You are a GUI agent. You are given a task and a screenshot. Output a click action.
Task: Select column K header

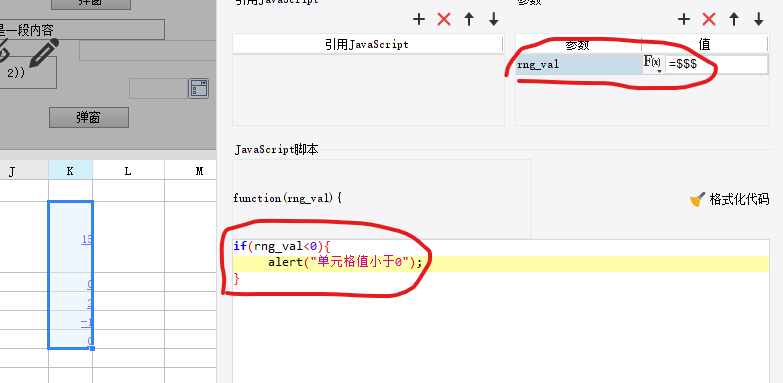click(x=70, y=171)
